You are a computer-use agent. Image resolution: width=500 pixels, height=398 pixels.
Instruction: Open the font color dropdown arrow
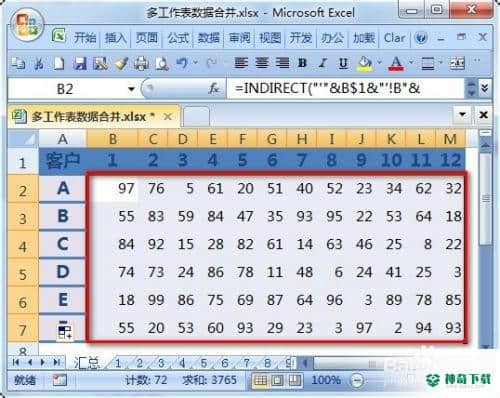(x=411, y=62)
